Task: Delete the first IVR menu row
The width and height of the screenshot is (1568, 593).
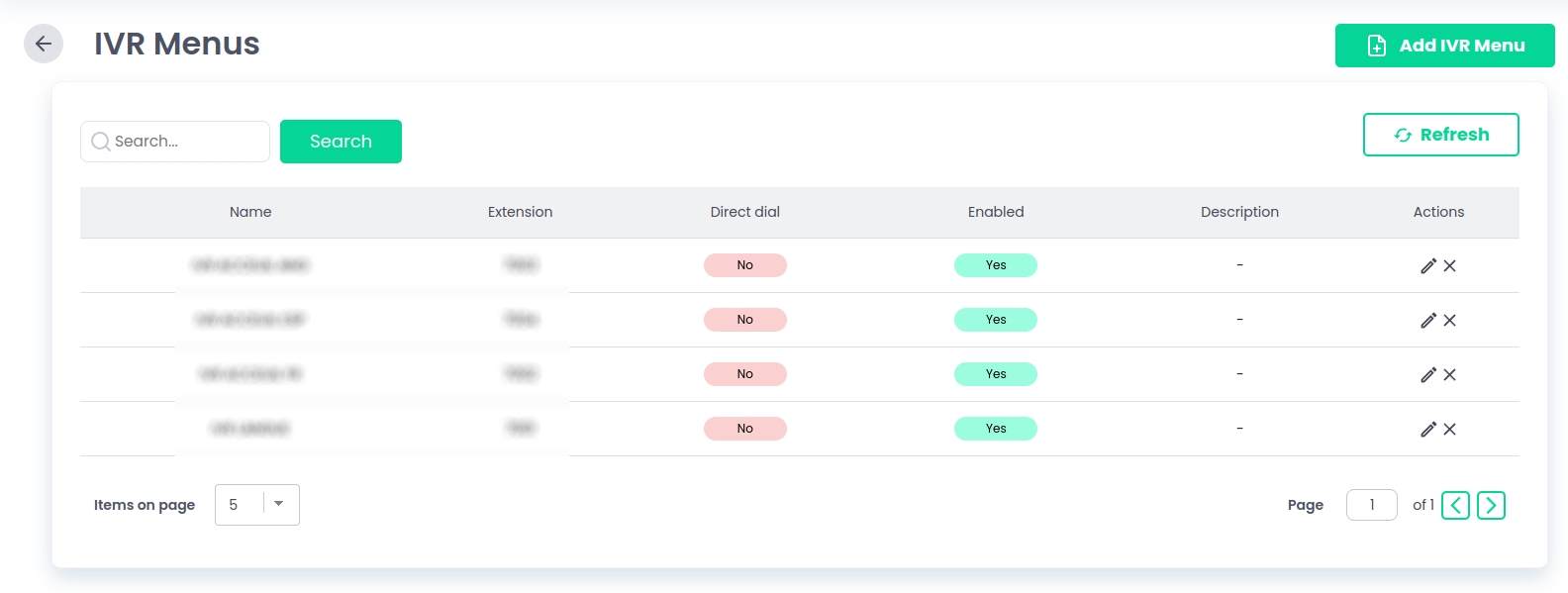Action: [x=1449, y=265]
